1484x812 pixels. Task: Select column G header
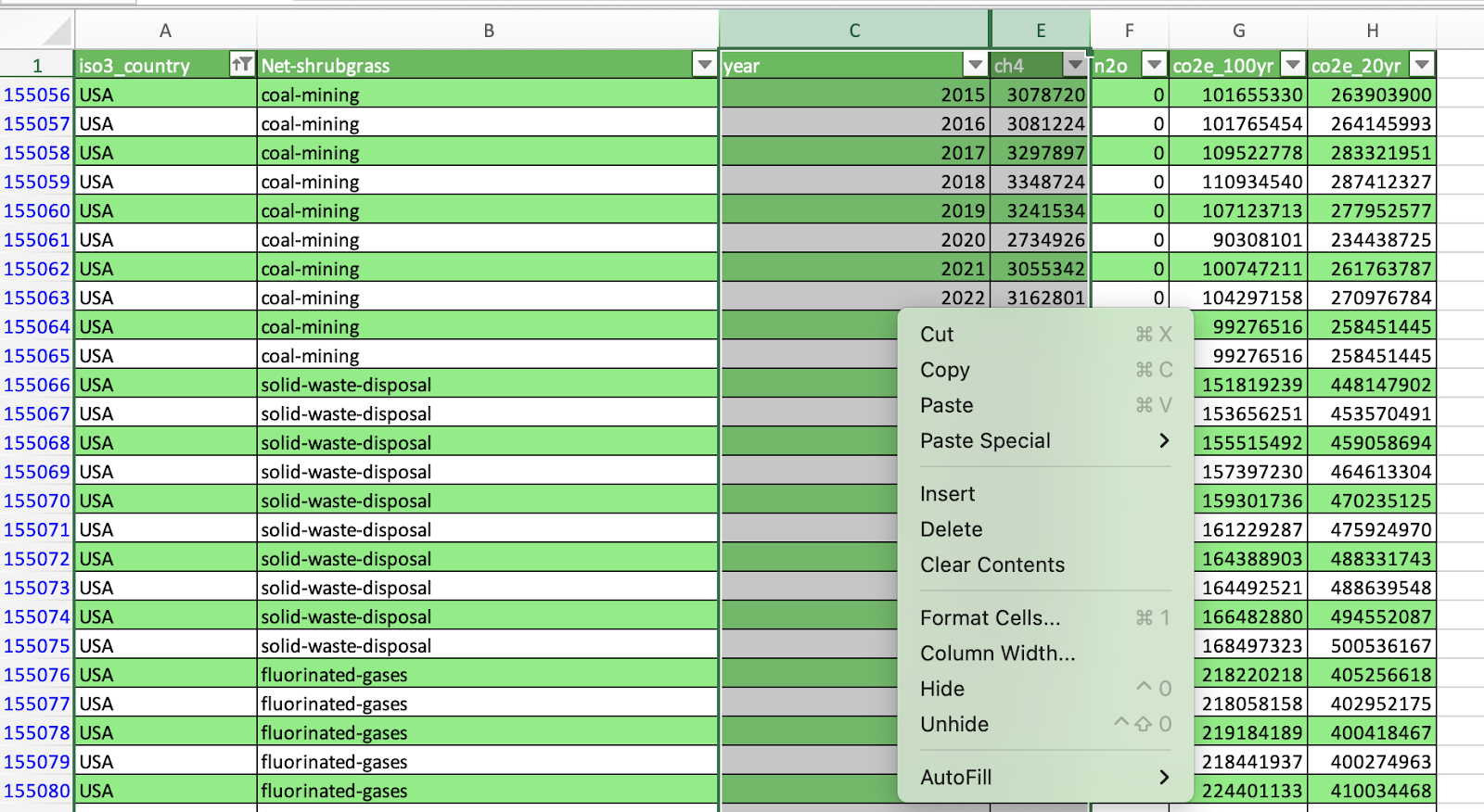coord(1238,31)
